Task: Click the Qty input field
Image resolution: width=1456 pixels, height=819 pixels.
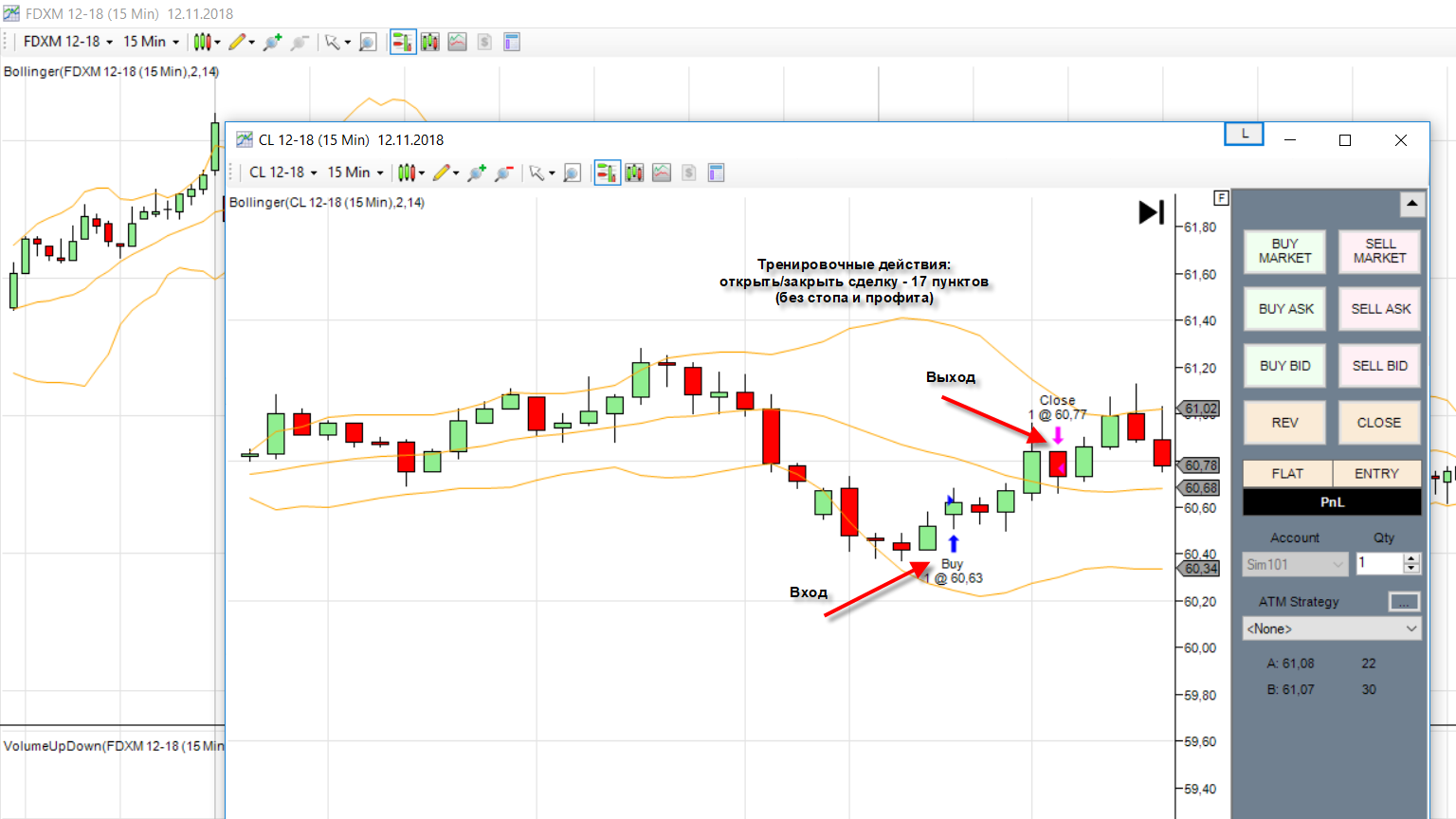Action: click(1378, 564)
